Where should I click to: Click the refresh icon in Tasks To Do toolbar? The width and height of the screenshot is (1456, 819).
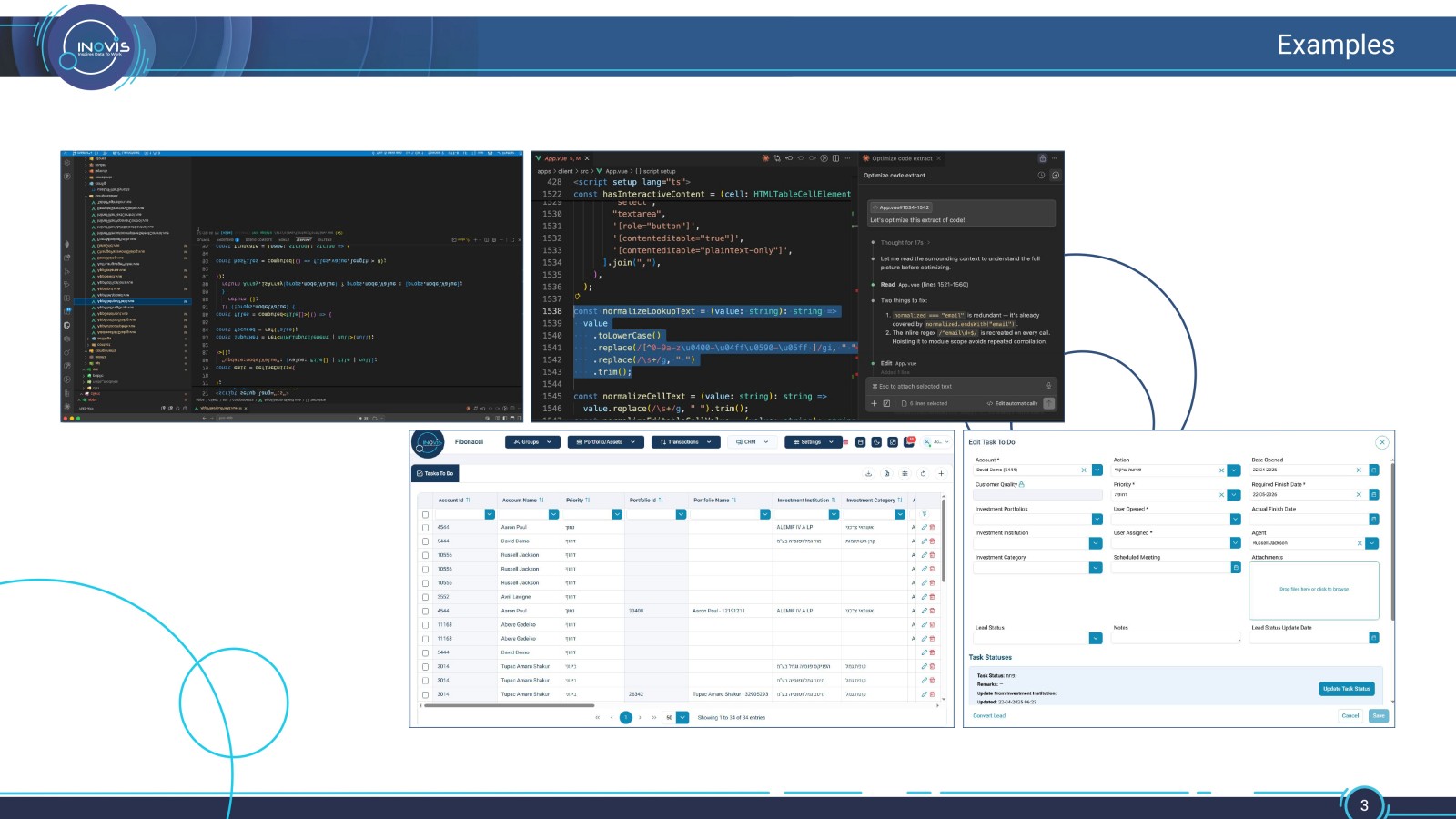pos(923,473)
